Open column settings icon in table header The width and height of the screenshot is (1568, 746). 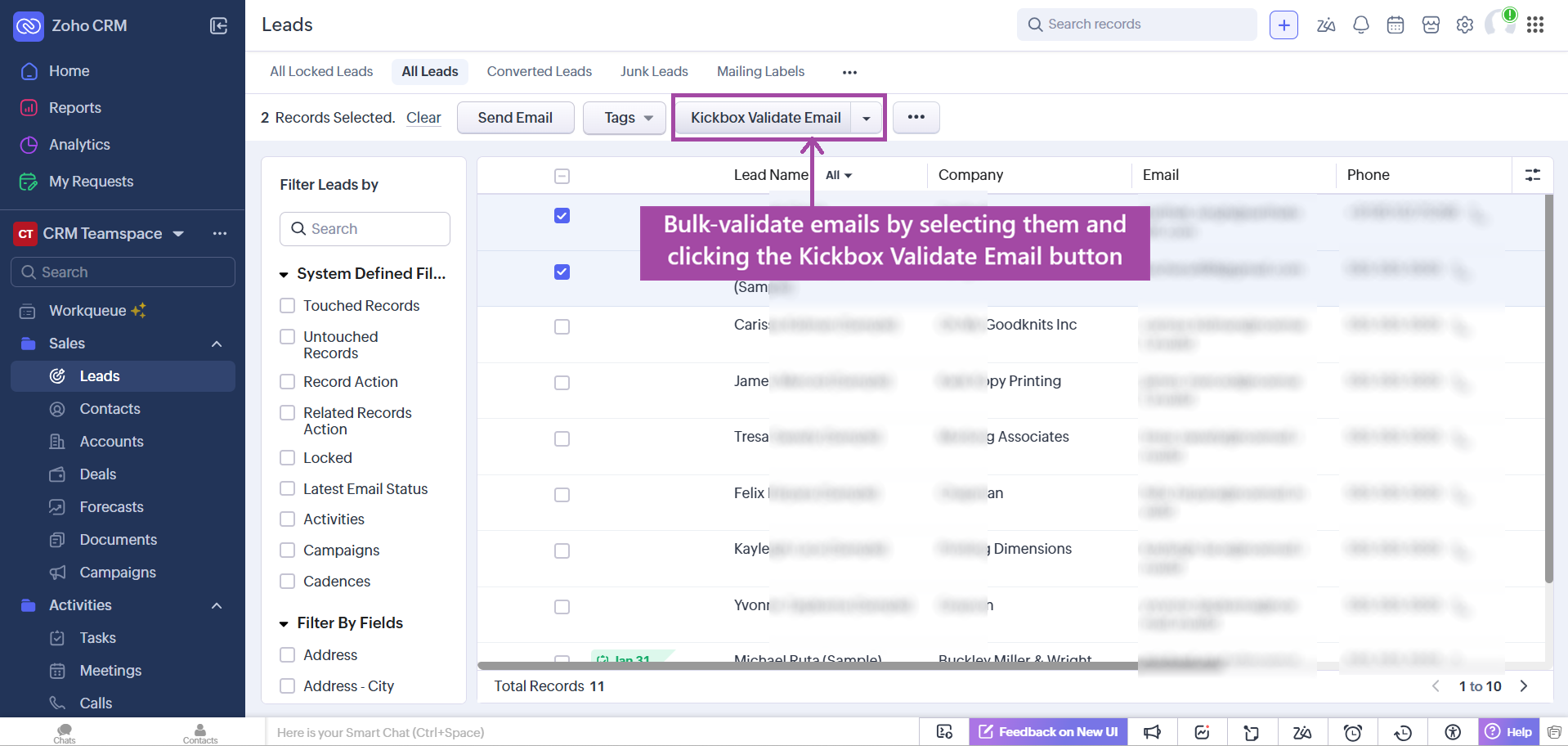pyautogui.click(x=1532, y=175)
